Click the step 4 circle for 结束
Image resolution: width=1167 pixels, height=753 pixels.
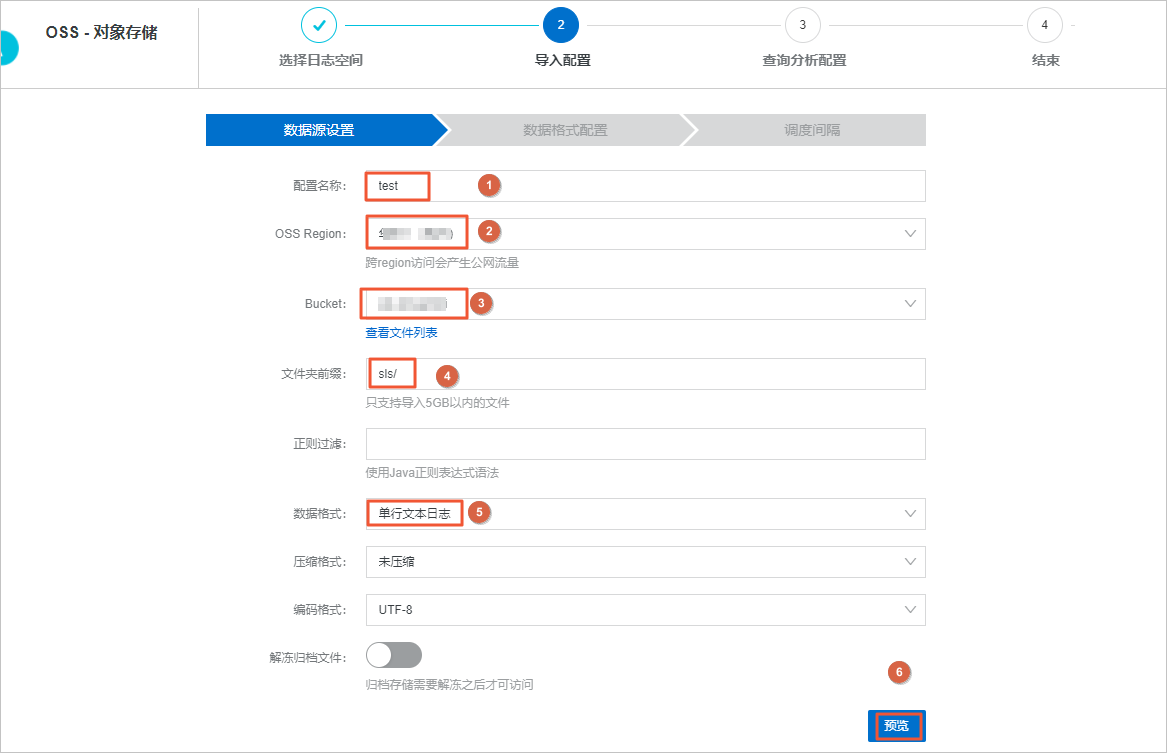pos(1045,25)
